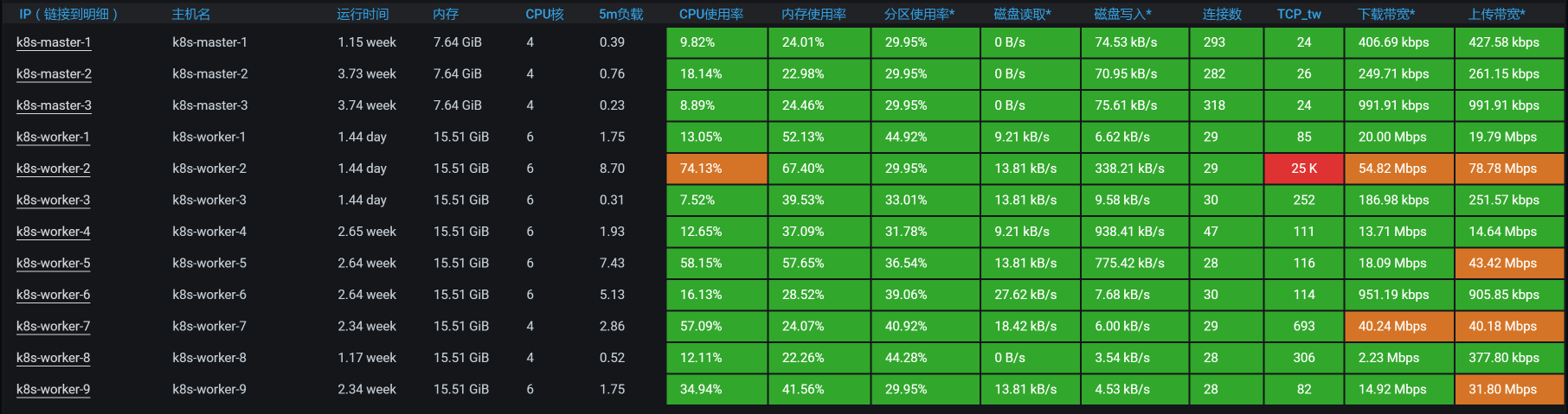
Task: Click the orange 74.13% CPU usage cell
Action: click(717, 169)
